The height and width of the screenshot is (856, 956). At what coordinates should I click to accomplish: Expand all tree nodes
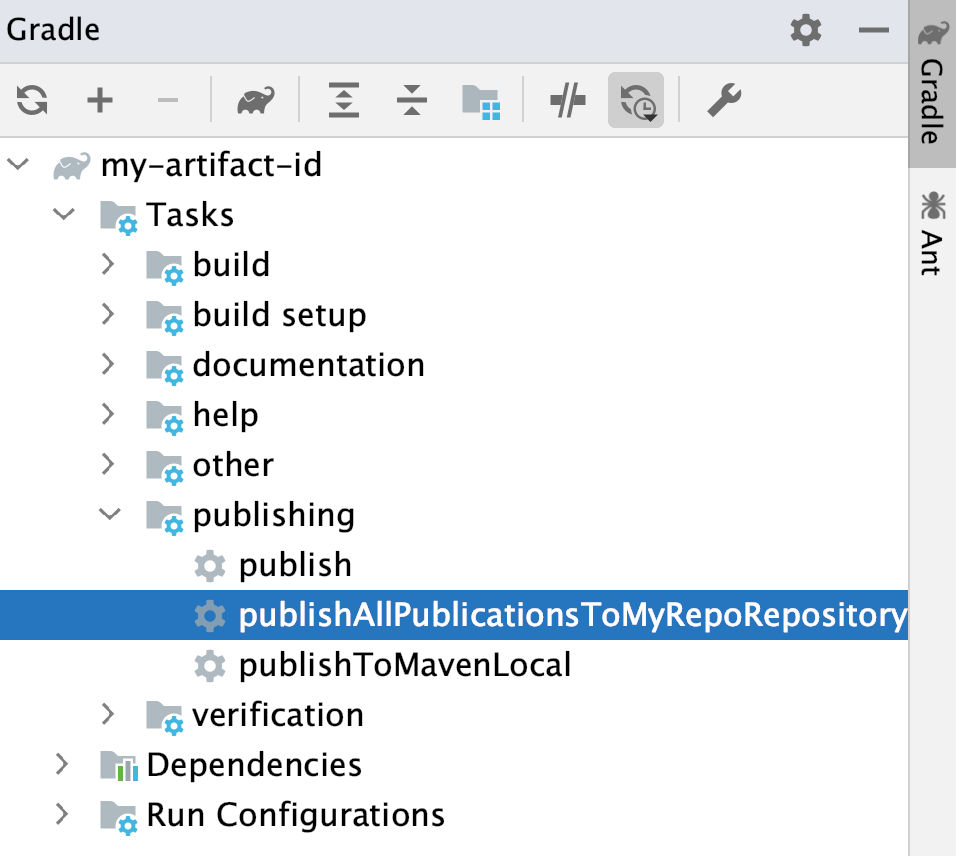tap(344, 100)
